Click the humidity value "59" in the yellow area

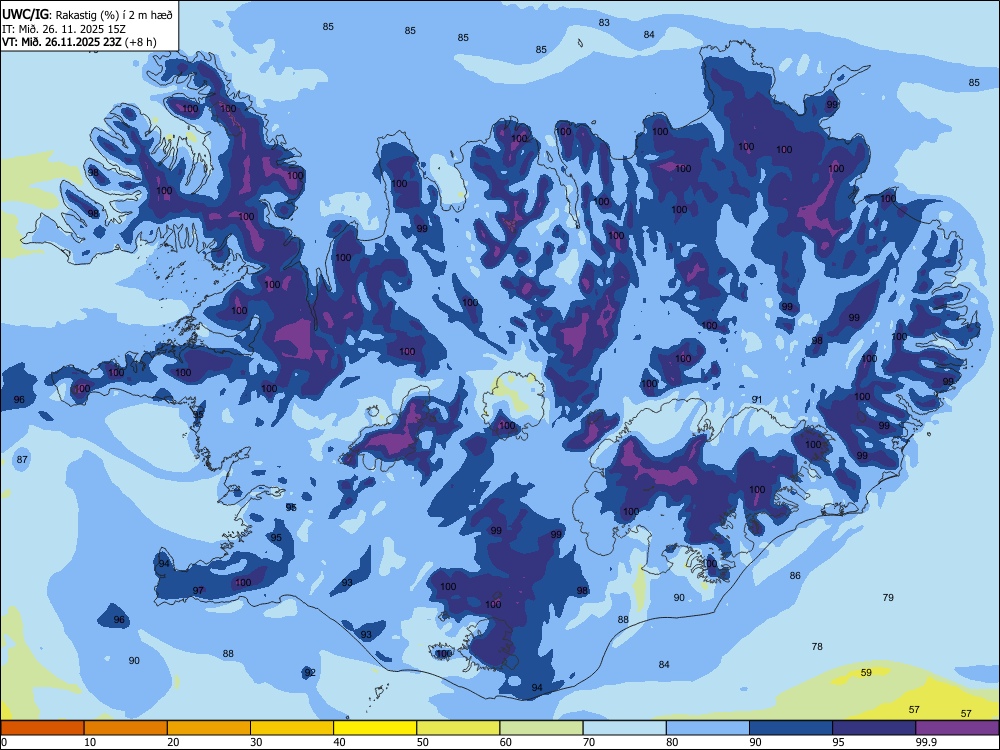(866, 673)
